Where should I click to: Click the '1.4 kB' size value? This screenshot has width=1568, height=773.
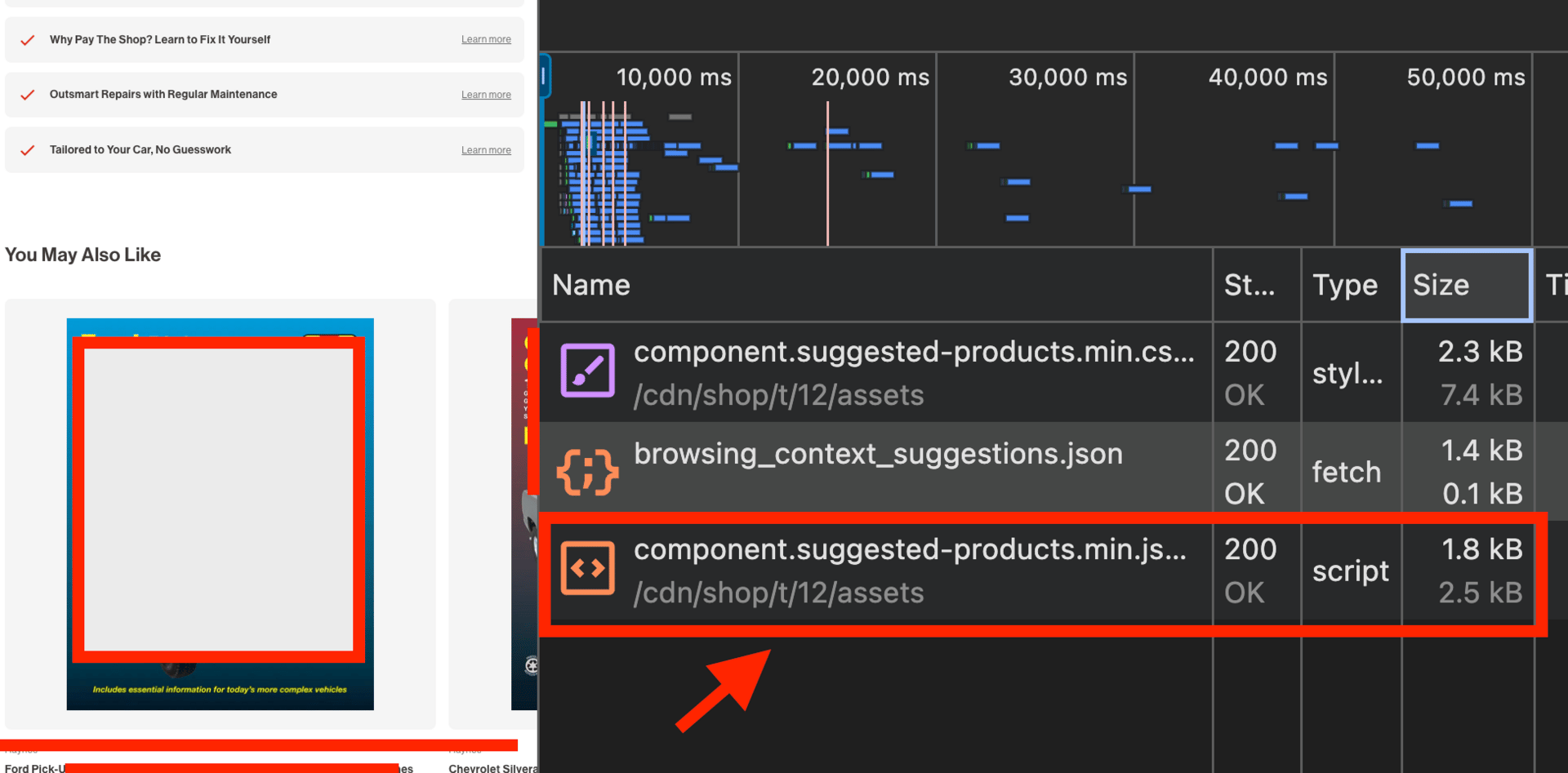[1481, 451]
